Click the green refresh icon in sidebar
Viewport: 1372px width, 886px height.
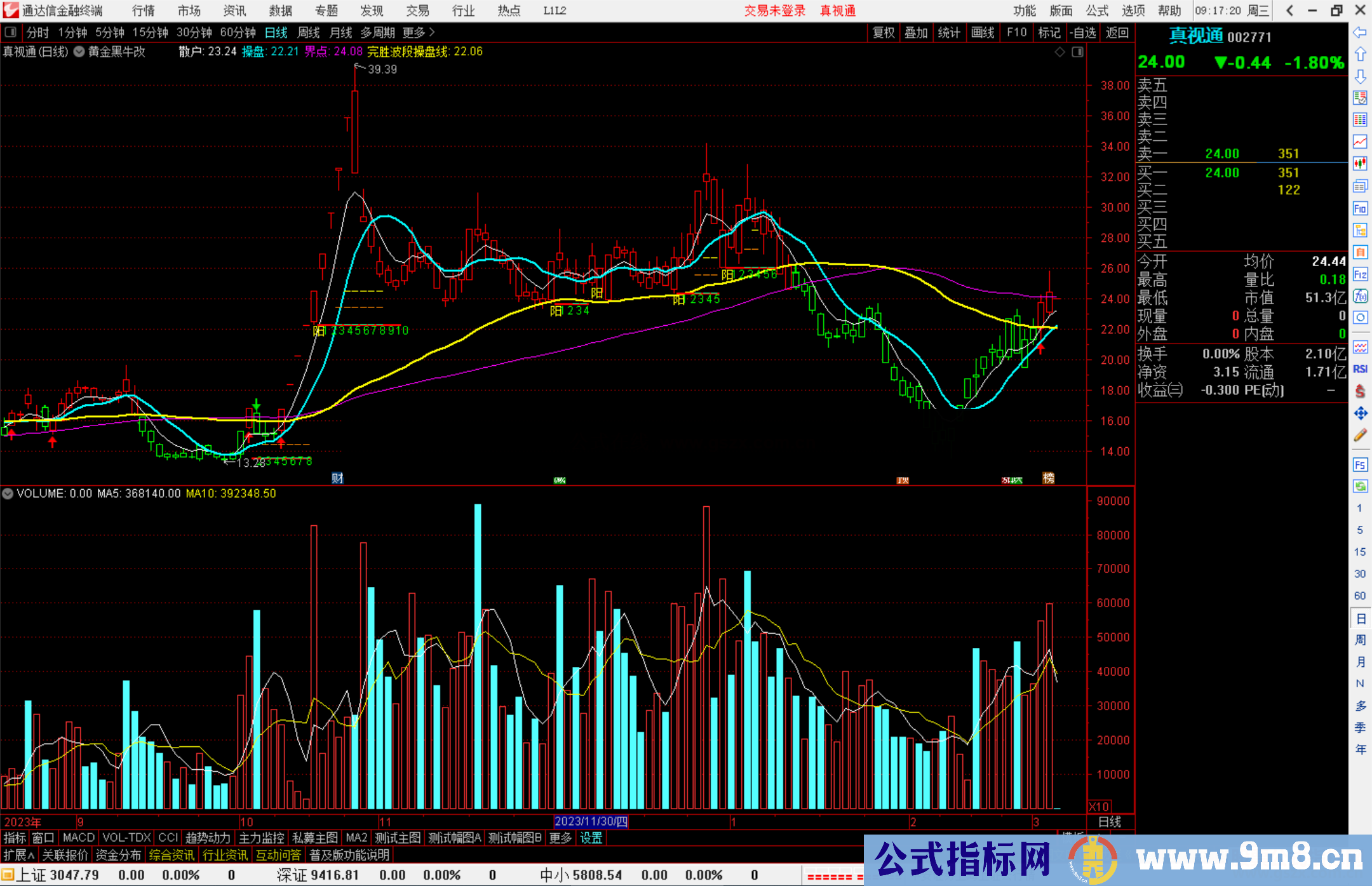(1360, 487)
